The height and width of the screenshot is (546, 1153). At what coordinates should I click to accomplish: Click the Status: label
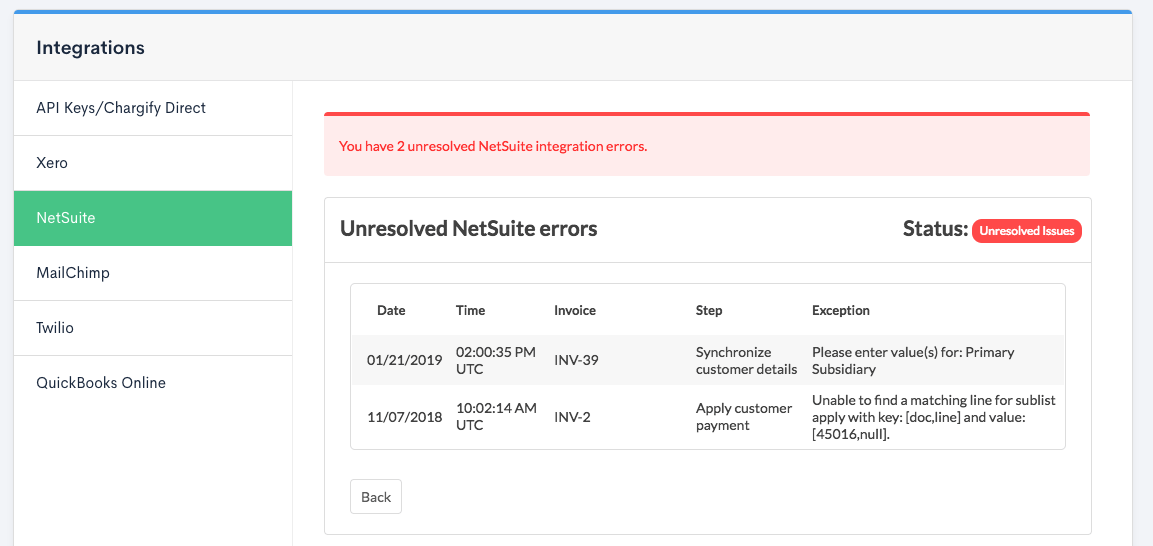[x=935, y=229]
